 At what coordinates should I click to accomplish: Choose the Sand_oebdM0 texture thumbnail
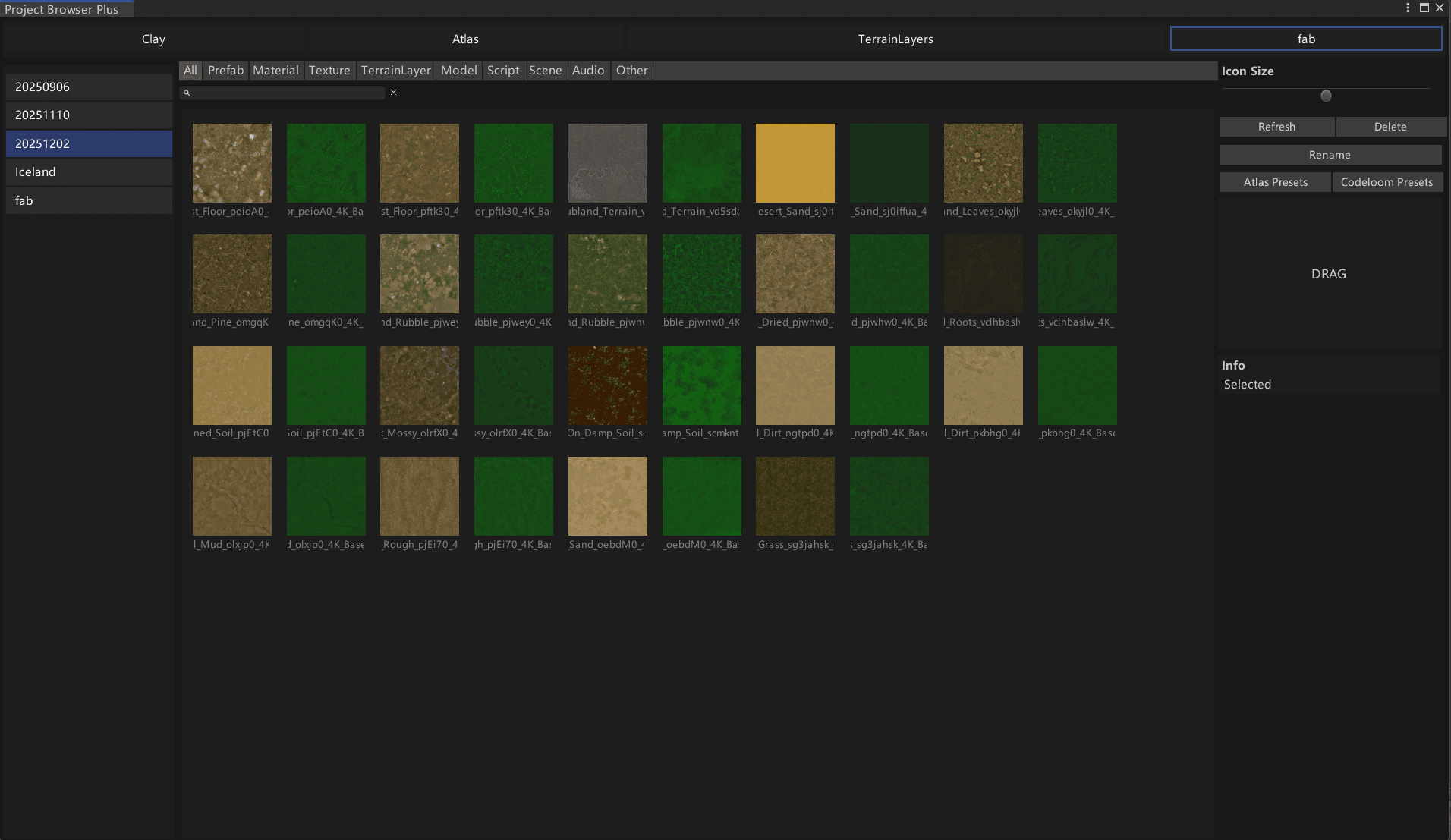coord(607,496)
